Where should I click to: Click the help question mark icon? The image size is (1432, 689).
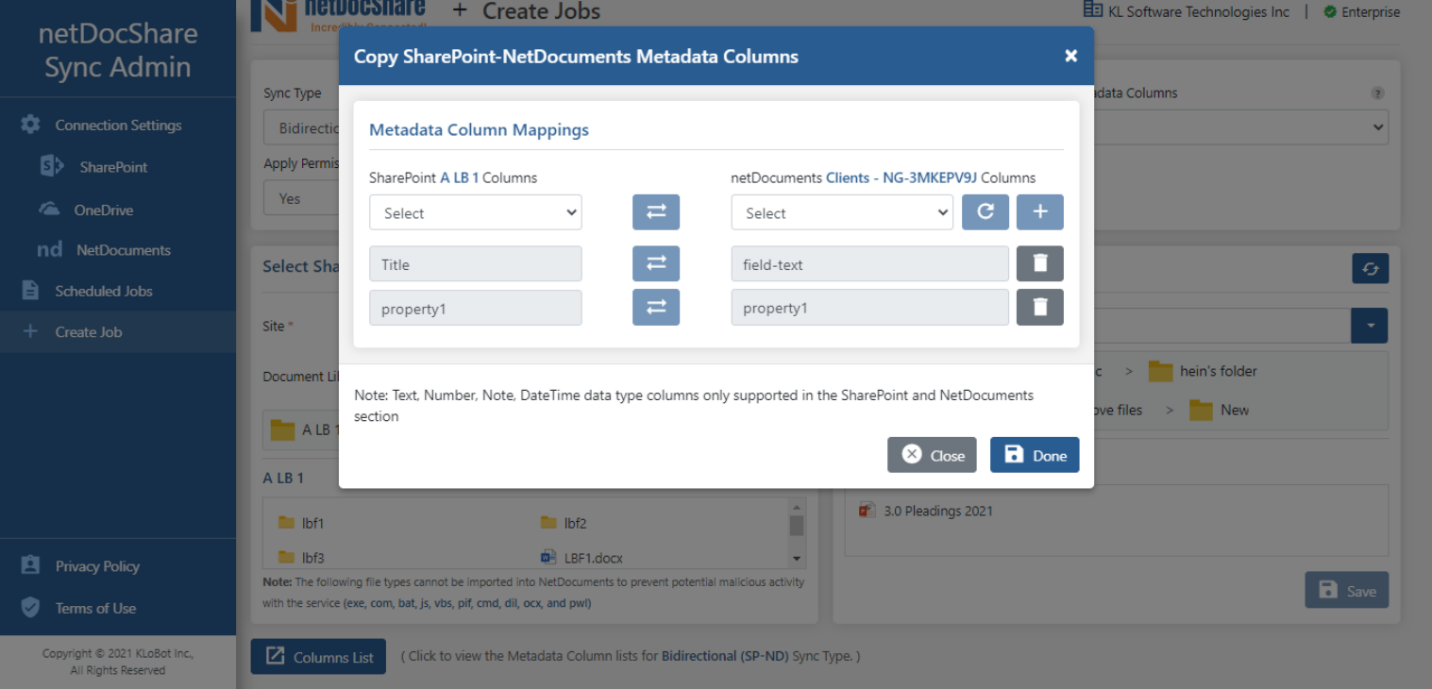pyautogui.click(x=1378, y=93)
